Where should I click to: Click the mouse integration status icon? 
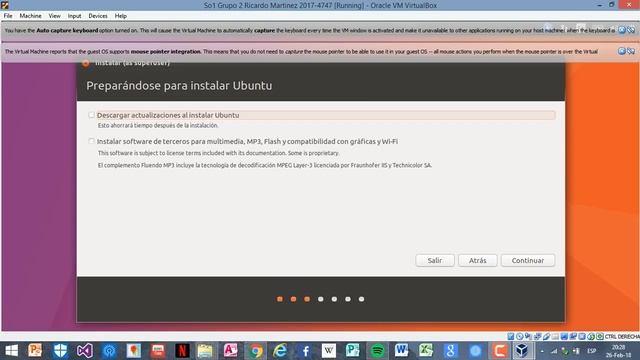[x=591, y=336]
